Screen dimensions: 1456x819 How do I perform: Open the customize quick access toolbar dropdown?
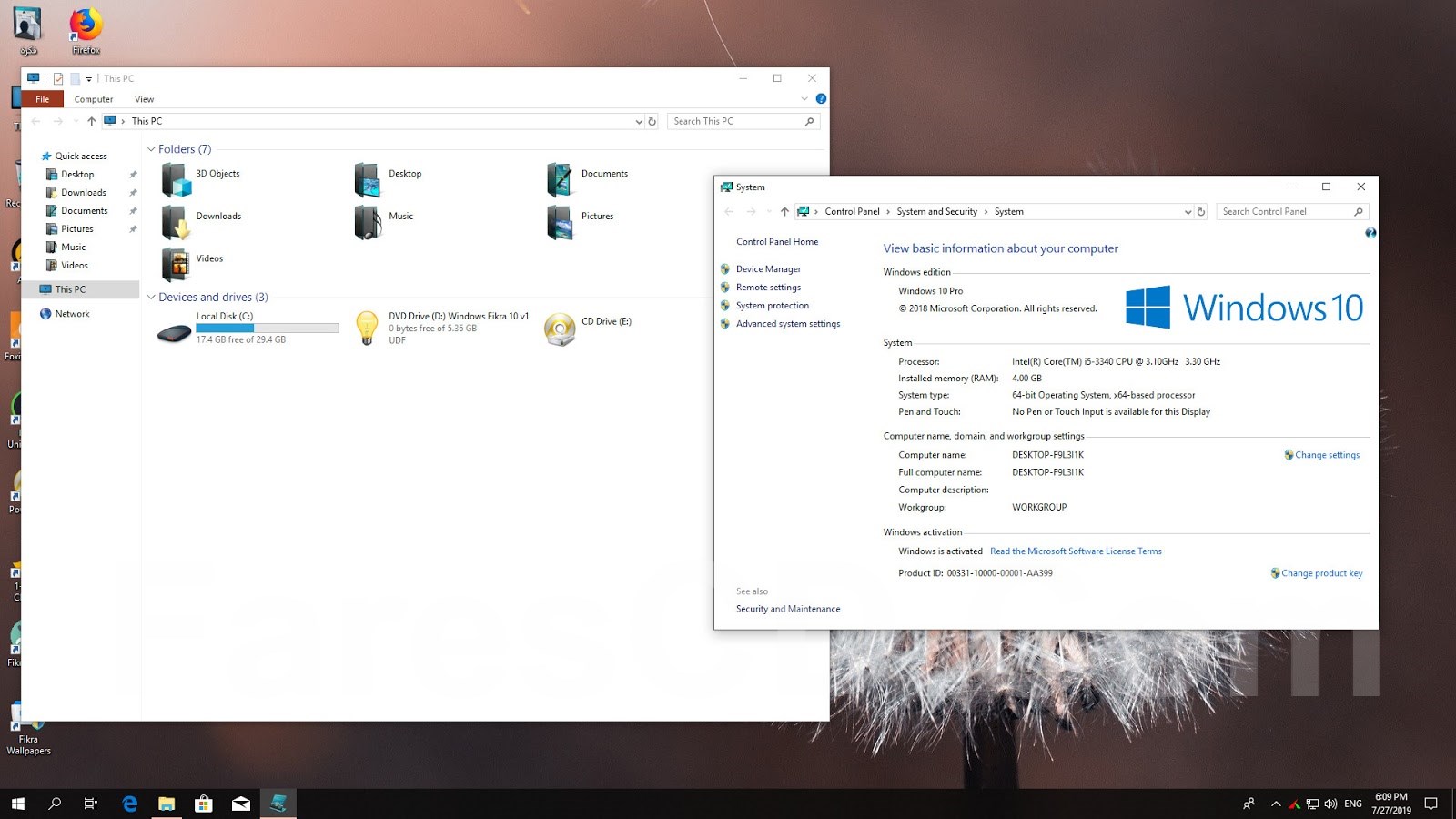[89, 79]
